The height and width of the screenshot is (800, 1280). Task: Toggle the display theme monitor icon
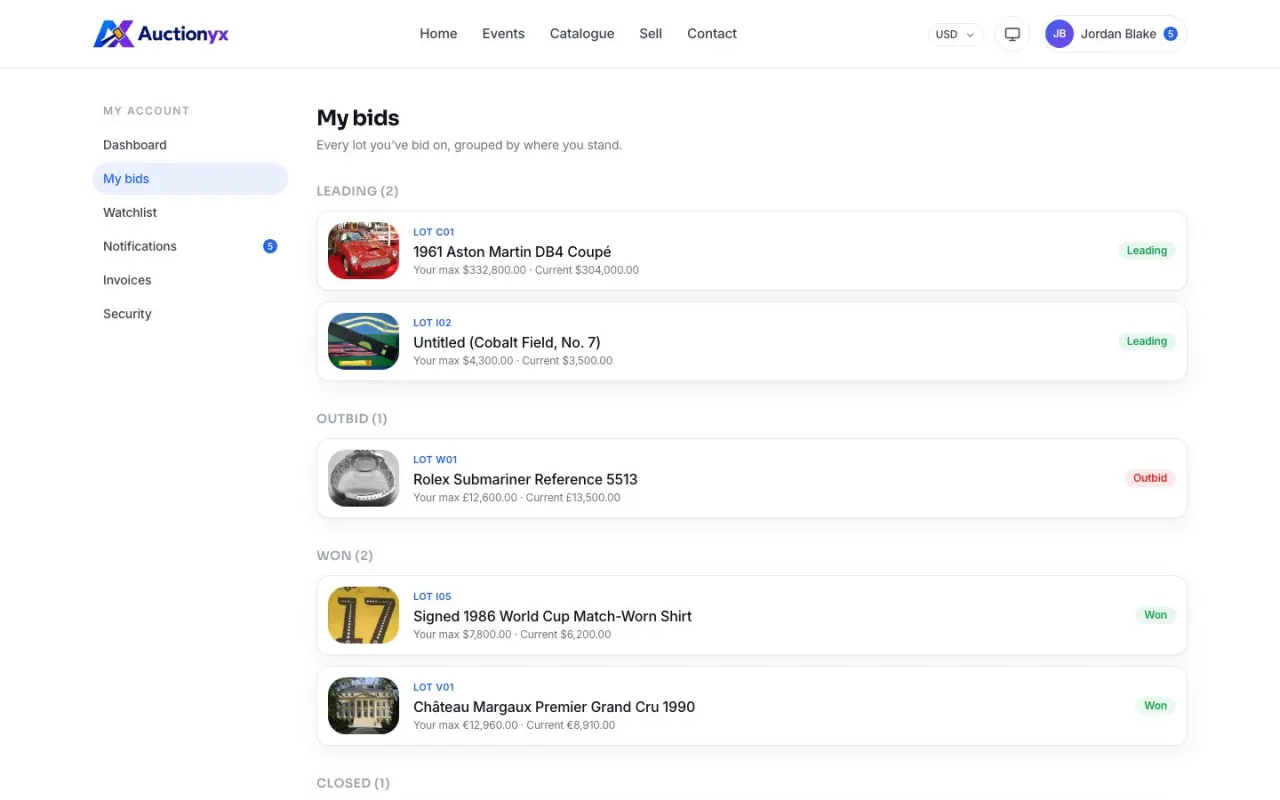tap(1012, 34)
